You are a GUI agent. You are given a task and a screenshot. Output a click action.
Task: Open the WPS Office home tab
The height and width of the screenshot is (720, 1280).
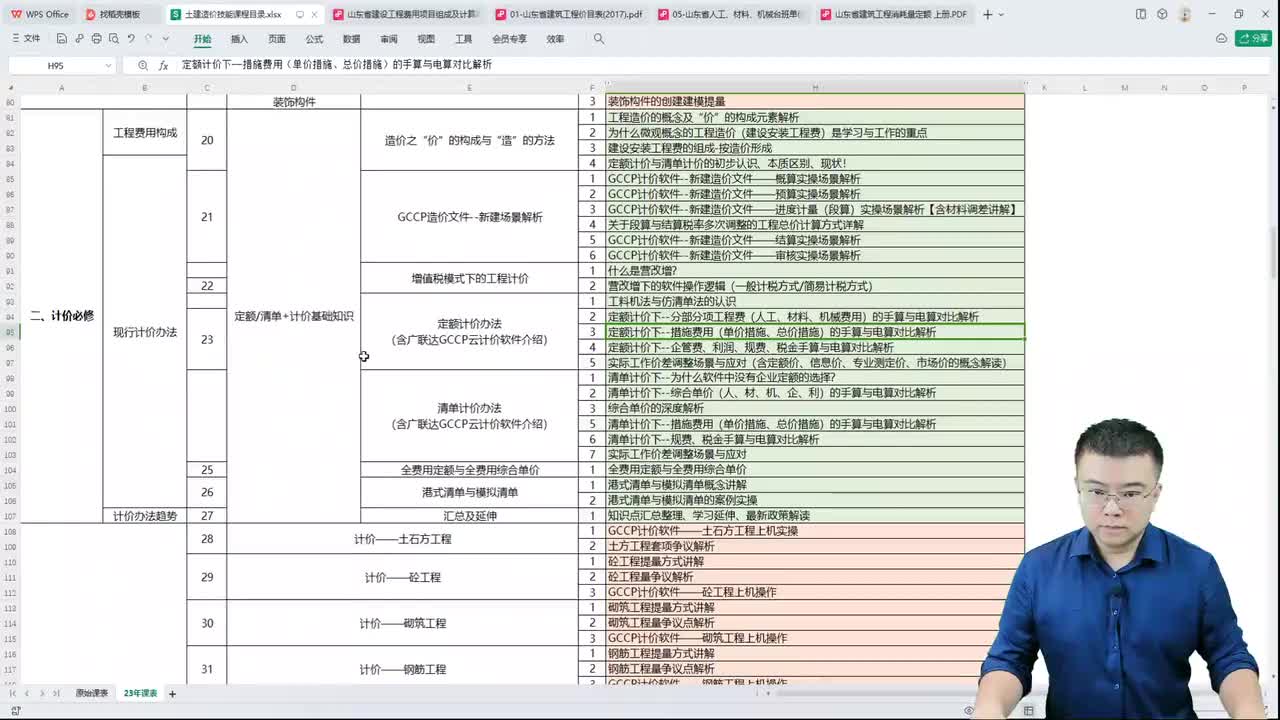pos(41,14)
